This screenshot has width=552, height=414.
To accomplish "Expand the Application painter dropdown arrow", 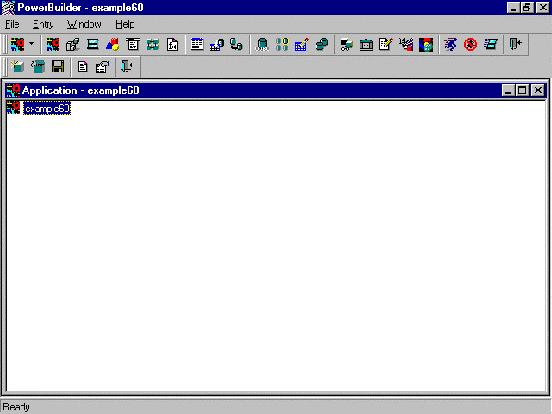I will [32, 44].
